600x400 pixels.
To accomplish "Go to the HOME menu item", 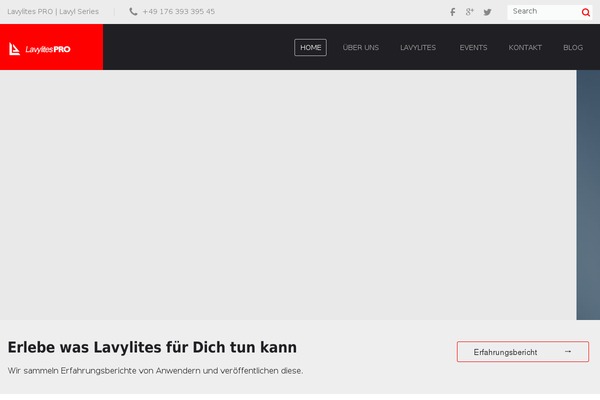I will [x=310, y=47].
